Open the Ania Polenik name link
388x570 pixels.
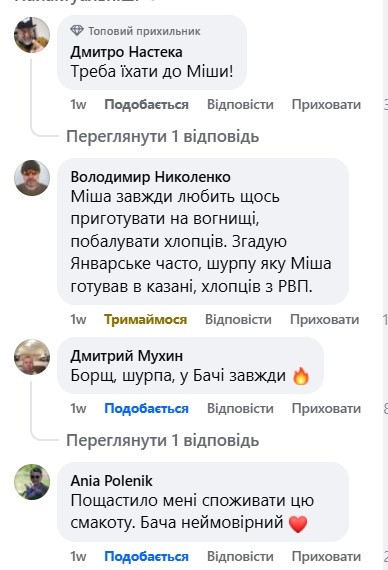(111, 481)
